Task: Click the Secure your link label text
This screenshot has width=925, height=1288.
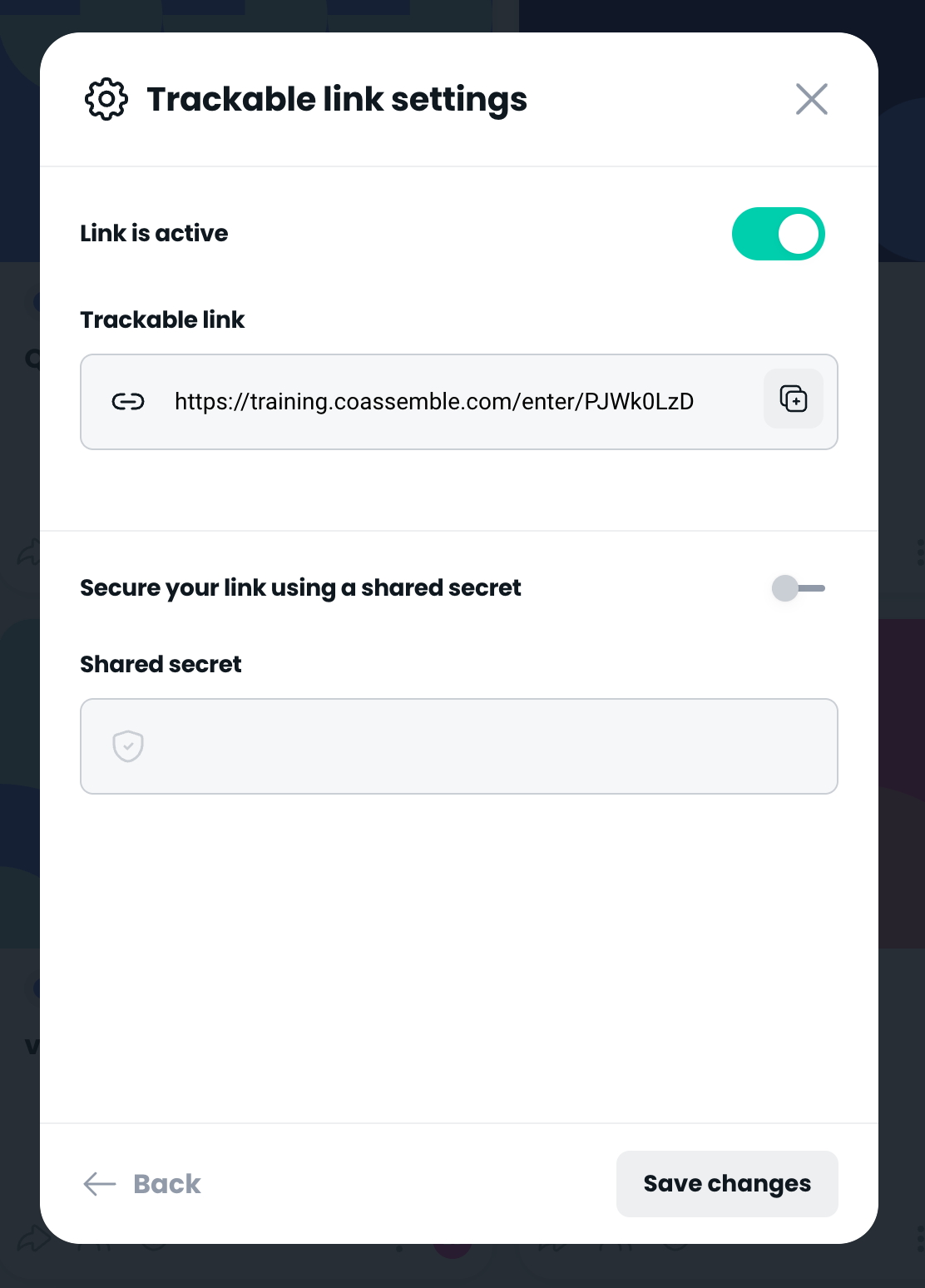Action: click(x=300, y=588)
